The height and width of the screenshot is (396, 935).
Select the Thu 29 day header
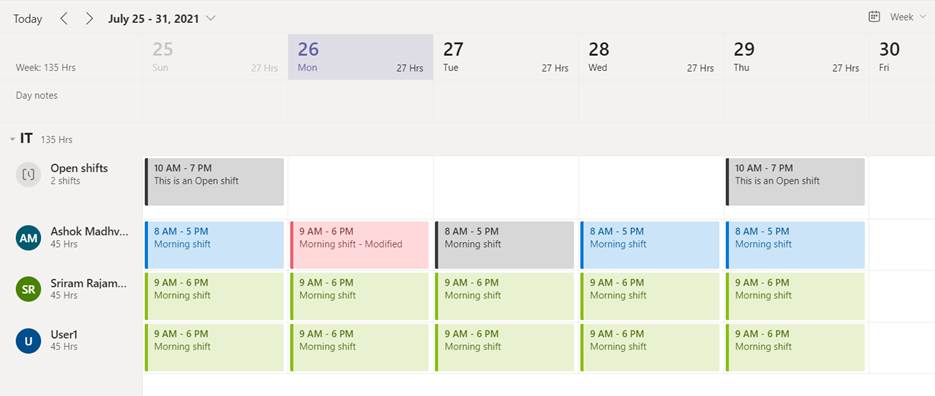[x=796, y=57]
